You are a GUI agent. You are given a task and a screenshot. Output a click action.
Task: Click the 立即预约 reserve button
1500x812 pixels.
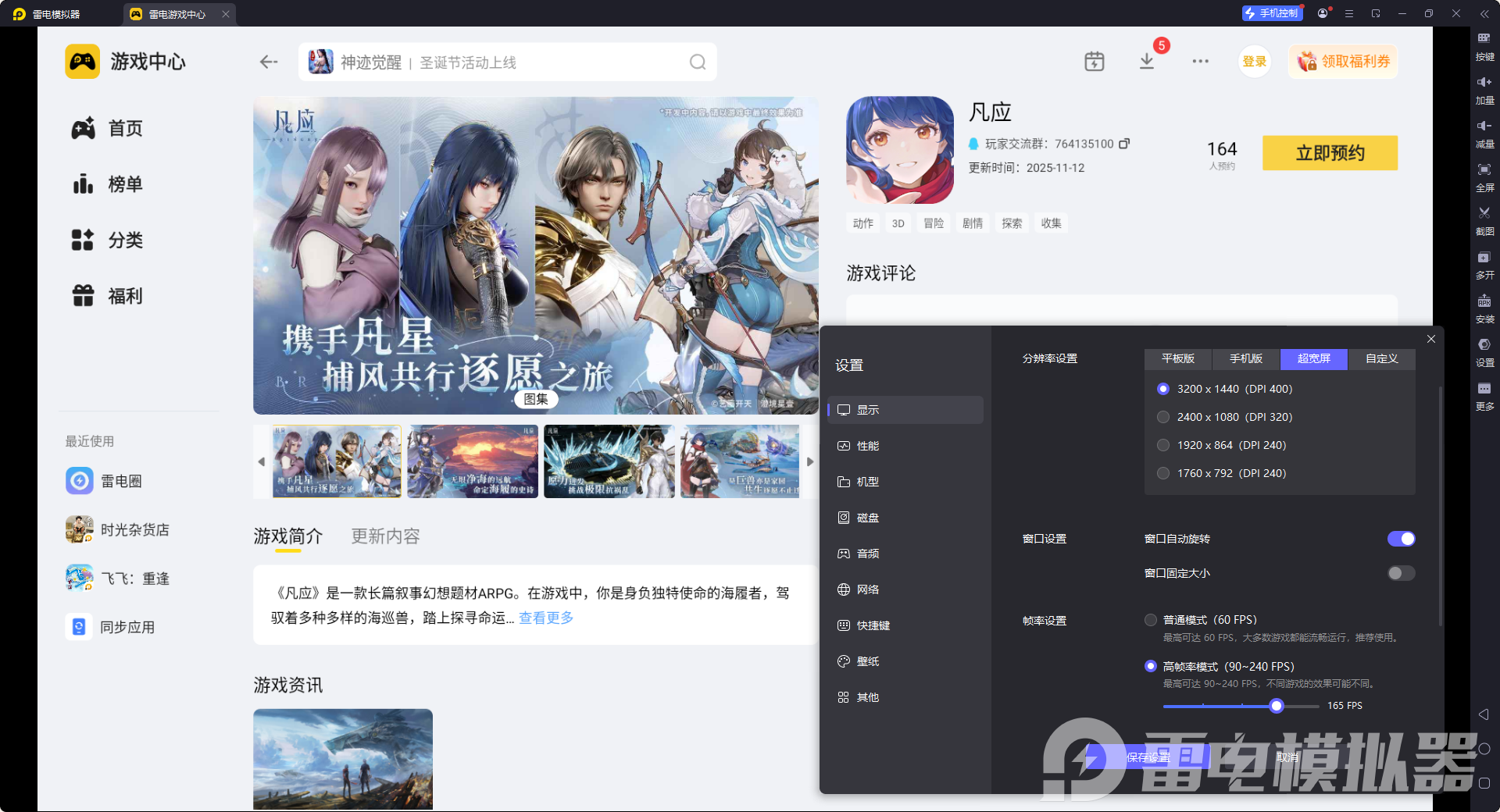click(x=1330, y=153)
